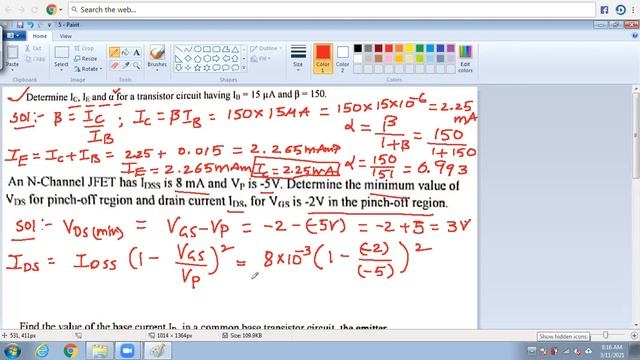Open Windows Start button
This screenshot has height=360, width=640.
pyautogui.click(x=12, y=351)
